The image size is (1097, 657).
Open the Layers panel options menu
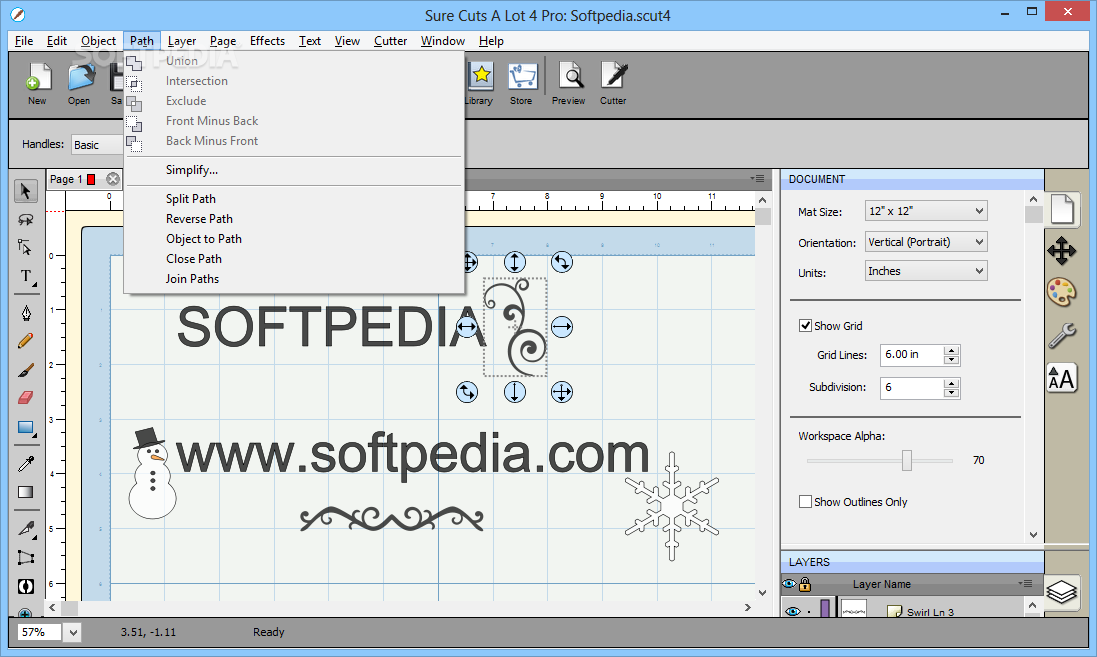[x=1026, y=584]
